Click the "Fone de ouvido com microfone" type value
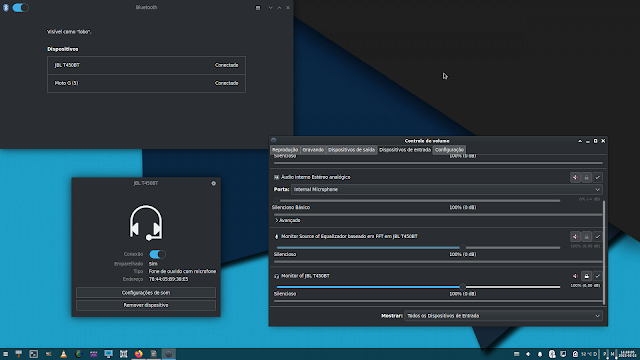640x360 pixels. pyautogui.click(x=182, y=271)
